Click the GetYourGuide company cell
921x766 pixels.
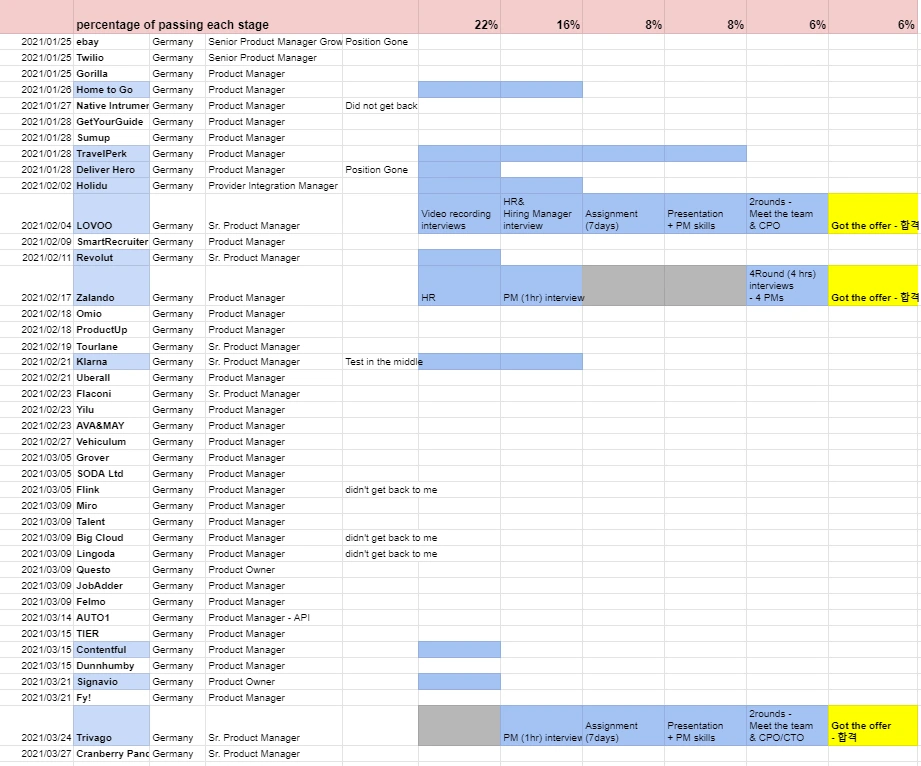pyautogui.click(x=112, y=122)
